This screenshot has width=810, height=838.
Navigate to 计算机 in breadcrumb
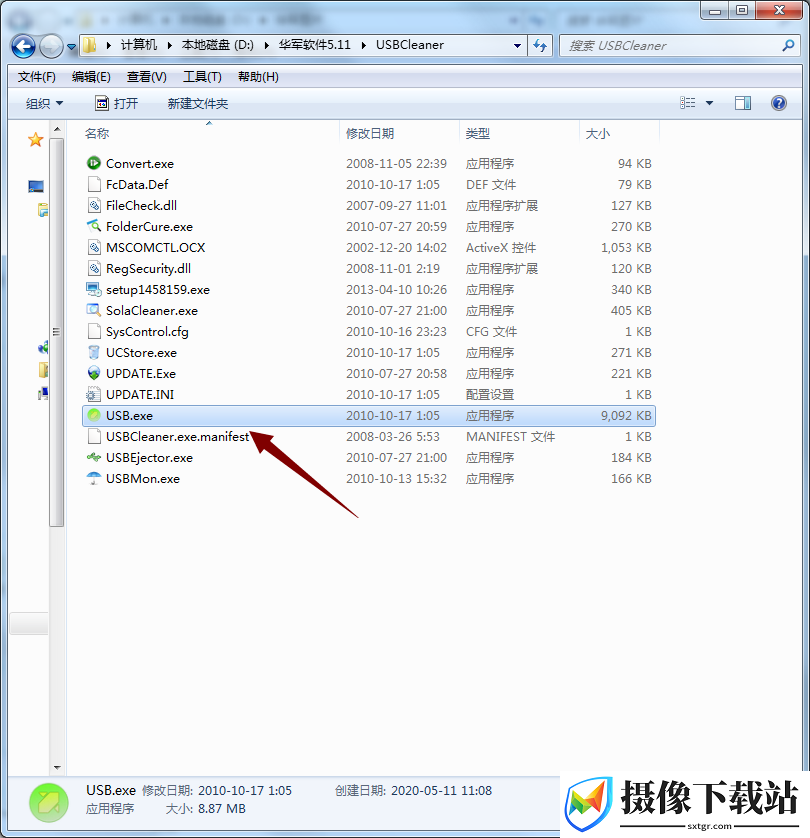tap(139, 45)
